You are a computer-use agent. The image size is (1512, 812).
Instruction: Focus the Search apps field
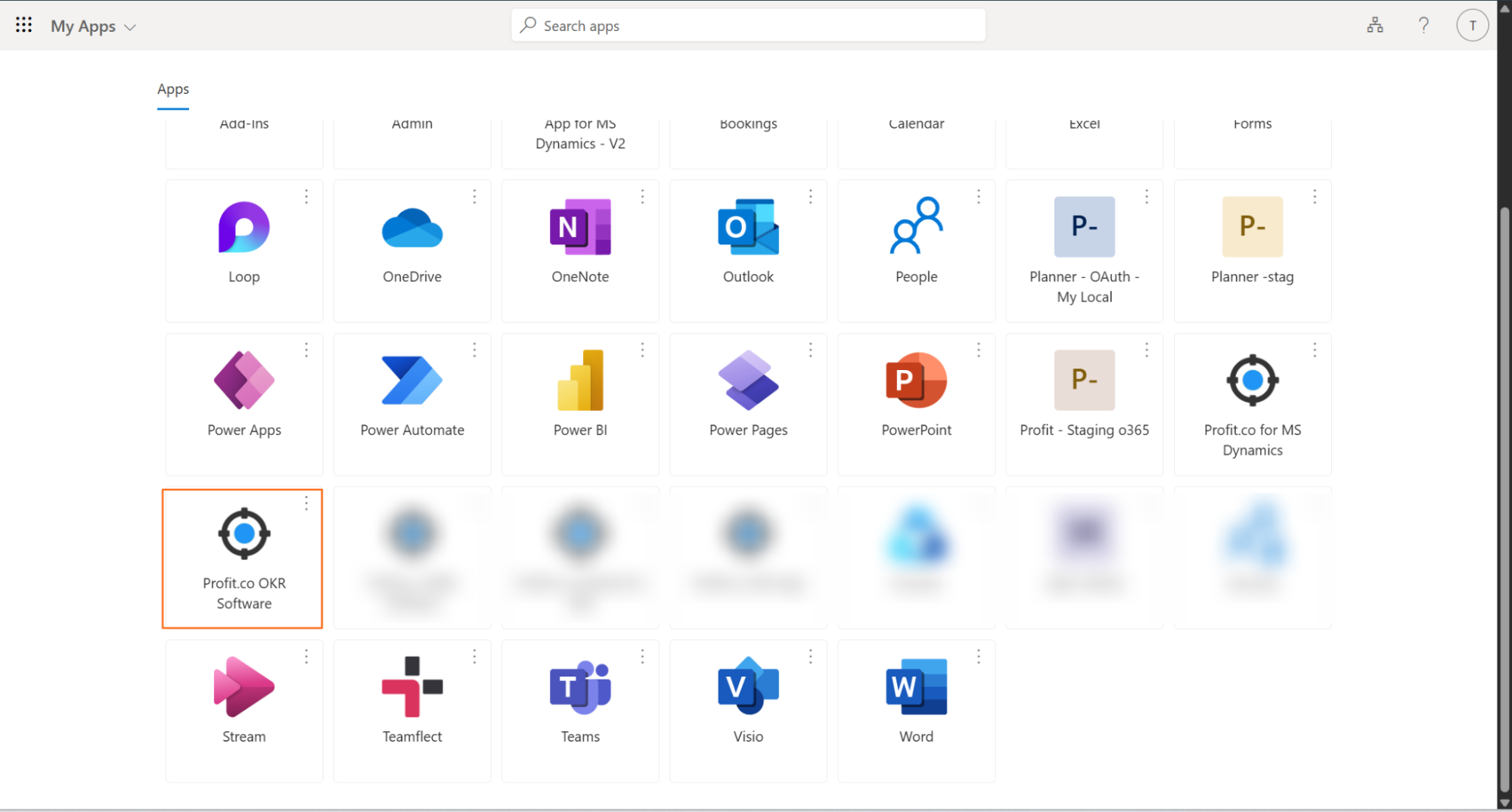(748, 26)
